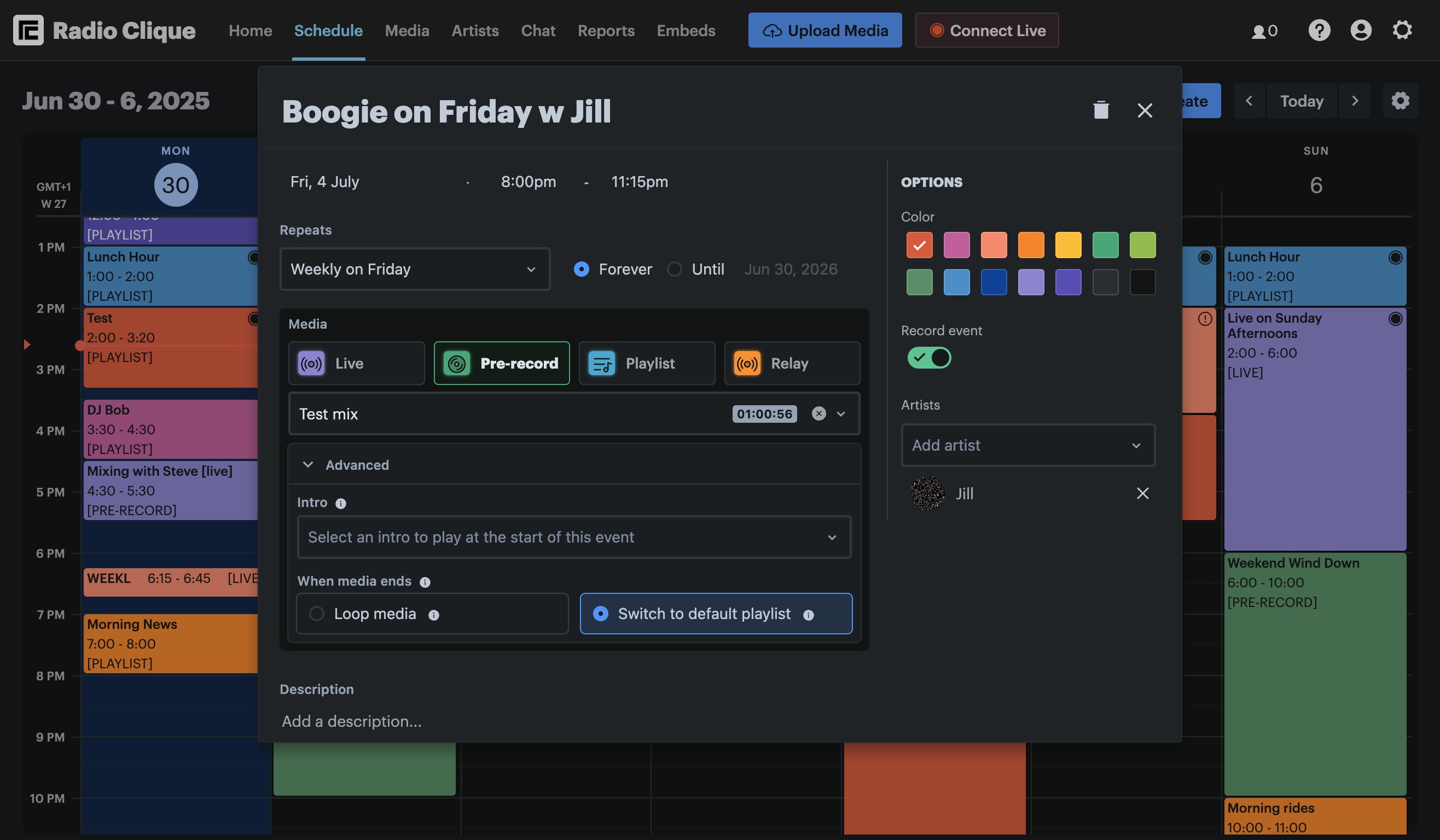This screenshot has width=1440, height=840.
Task: Choose Switch to default playlist option
Action: click(x=716, y=614)
